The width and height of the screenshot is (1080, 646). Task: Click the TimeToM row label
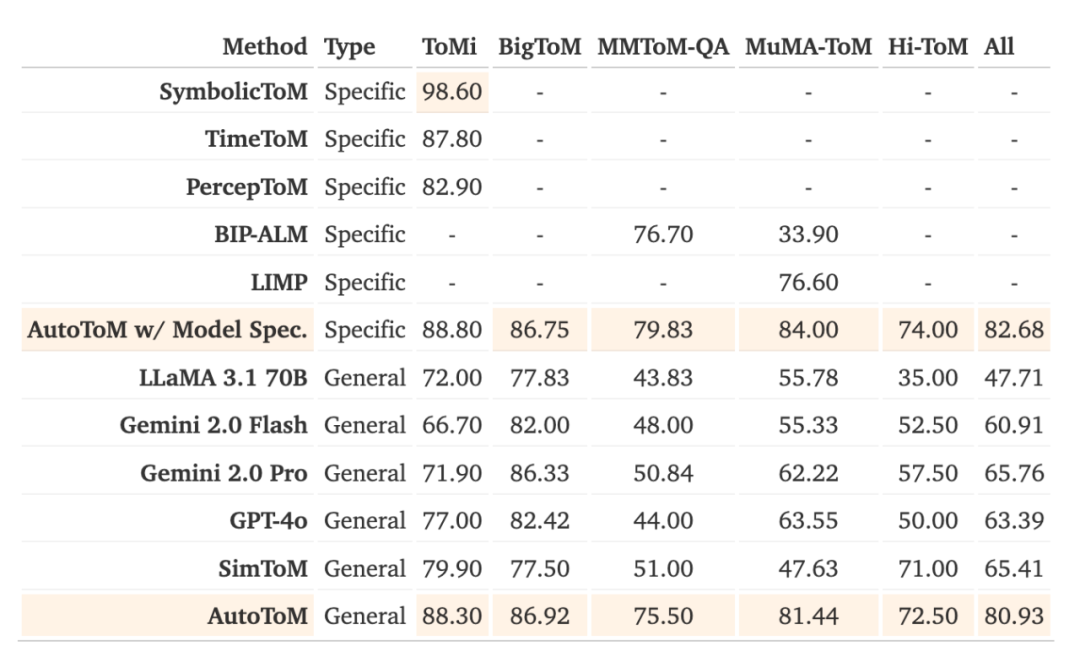click(256, 139)
